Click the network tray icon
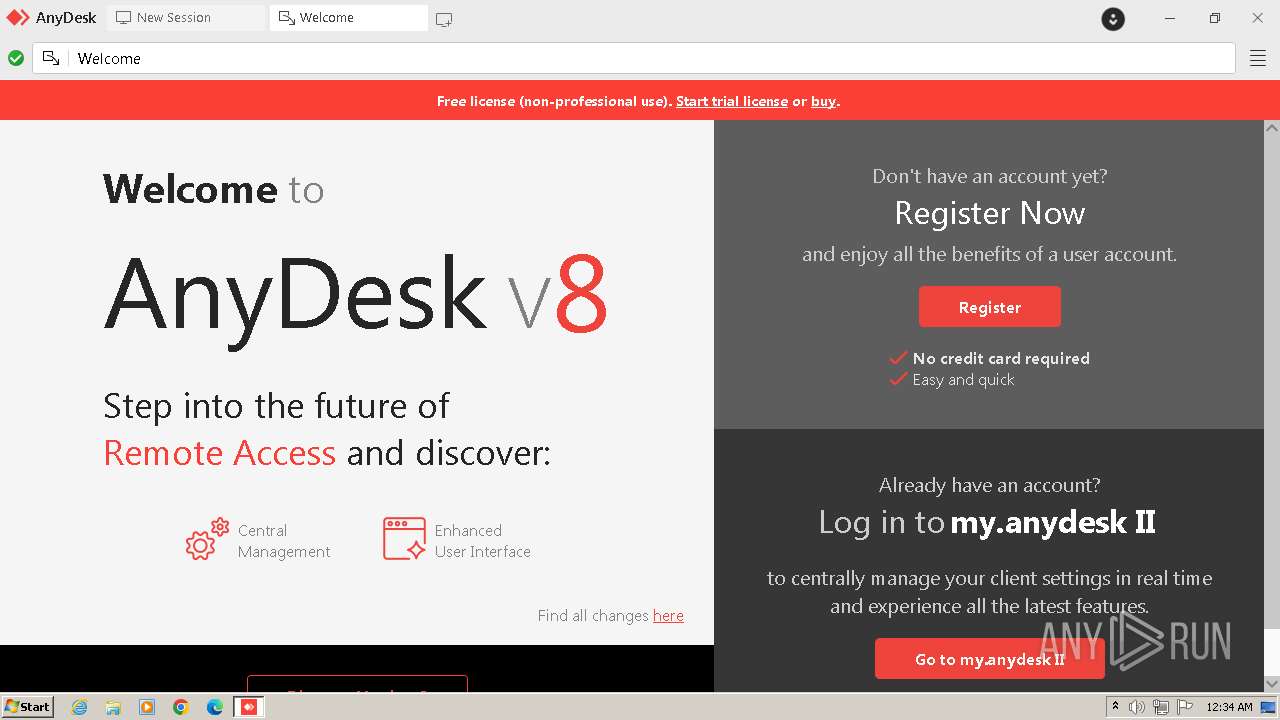Viewport: 1280px width, 720px height. [1160, 707]
